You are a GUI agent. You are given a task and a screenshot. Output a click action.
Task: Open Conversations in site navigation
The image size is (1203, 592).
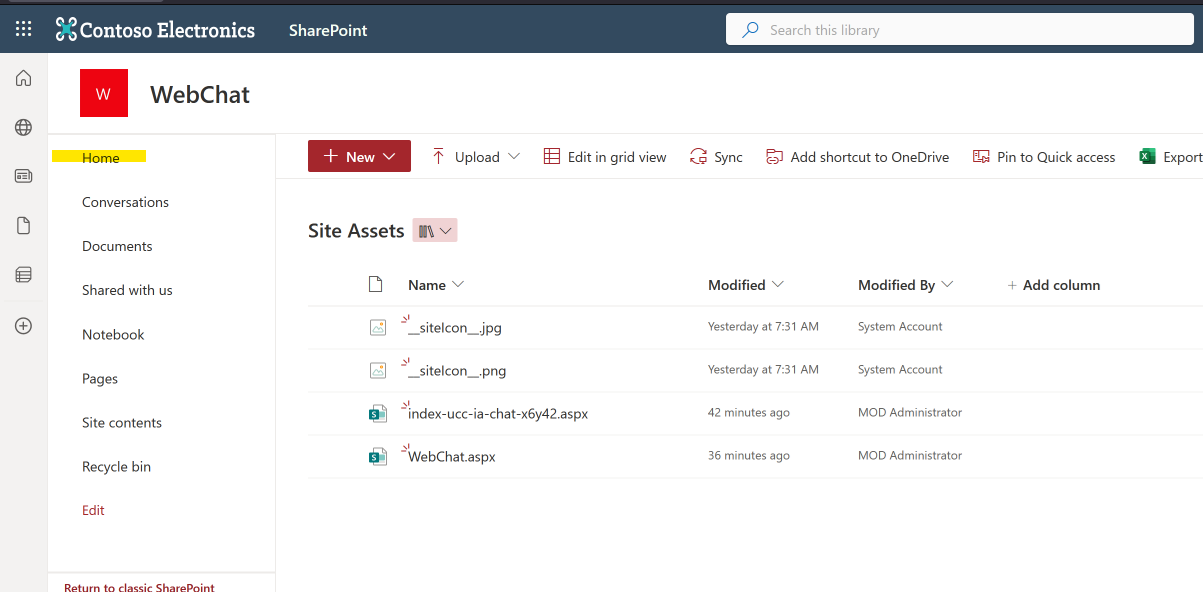point(125,202)
